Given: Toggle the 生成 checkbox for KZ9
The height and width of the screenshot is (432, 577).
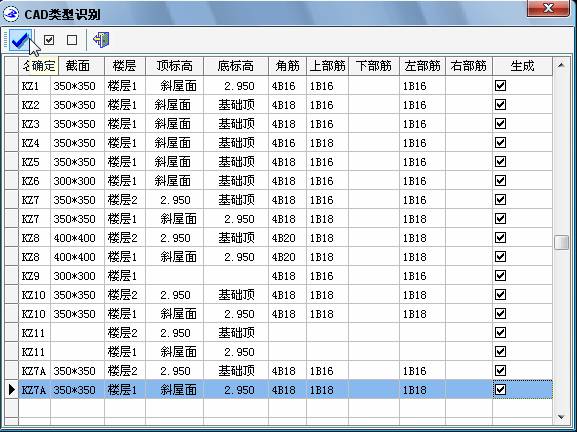Looking at the screenshot, I should pyautogui.click(x=500, y=276).
